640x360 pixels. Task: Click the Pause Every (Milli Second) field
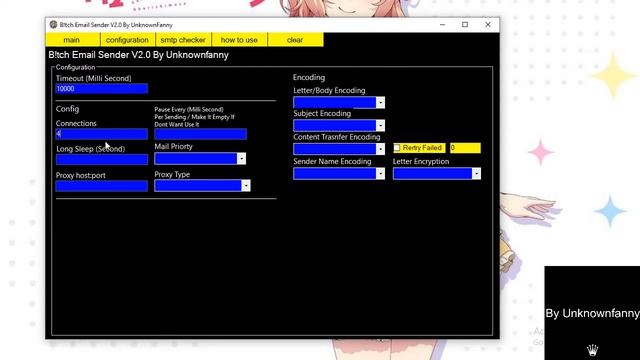pyautogui.click(x=200, y=134)
